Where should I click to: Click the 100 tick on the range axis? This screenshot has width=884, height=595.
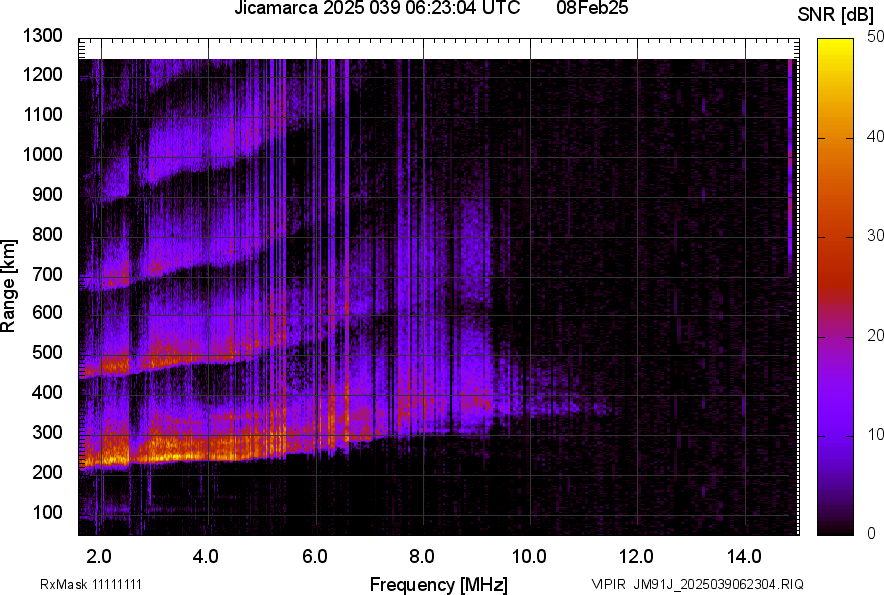pyautogui.click(x=48, y=512)
